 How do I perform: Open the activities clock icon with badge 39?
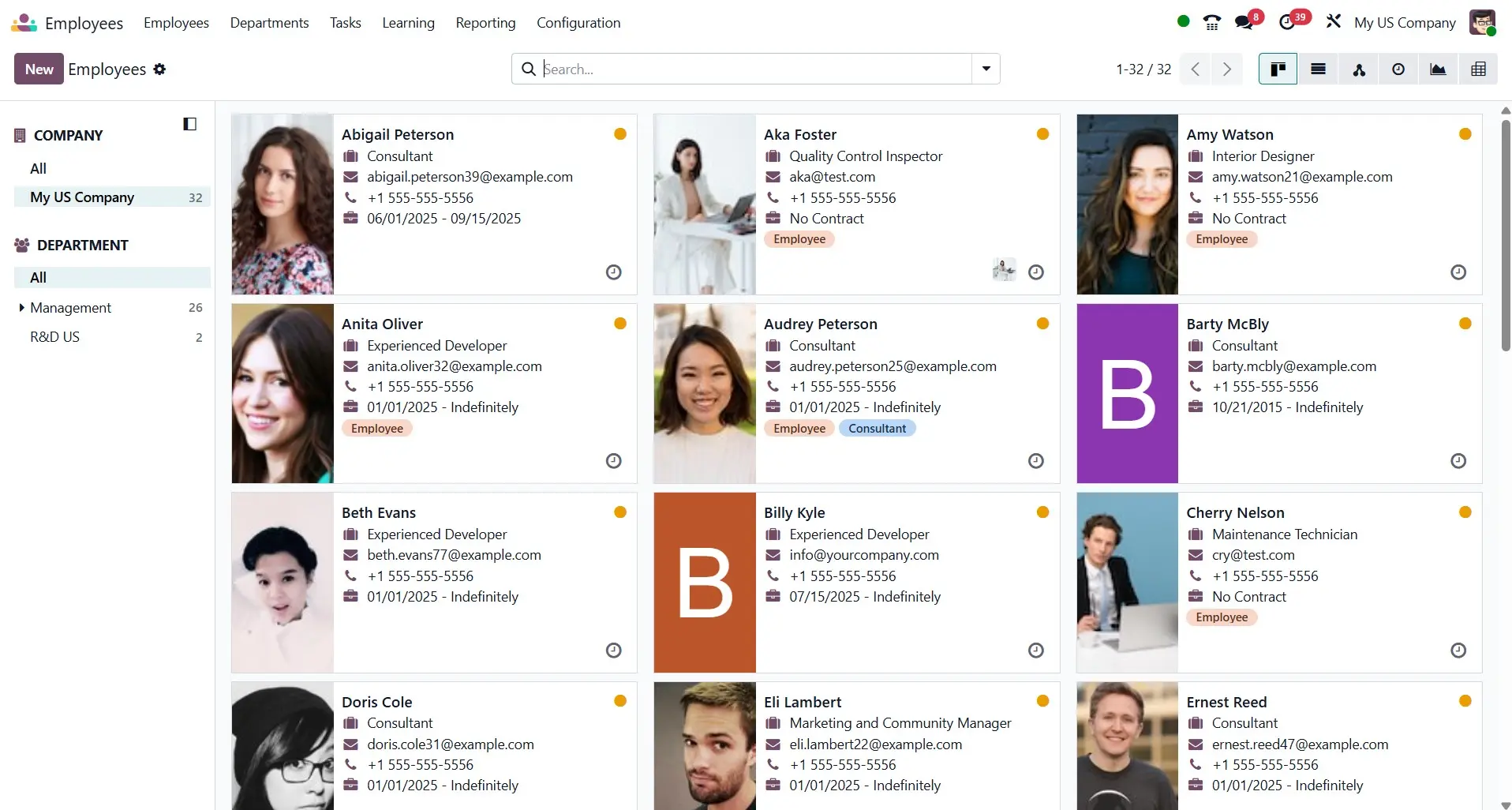1288,22
